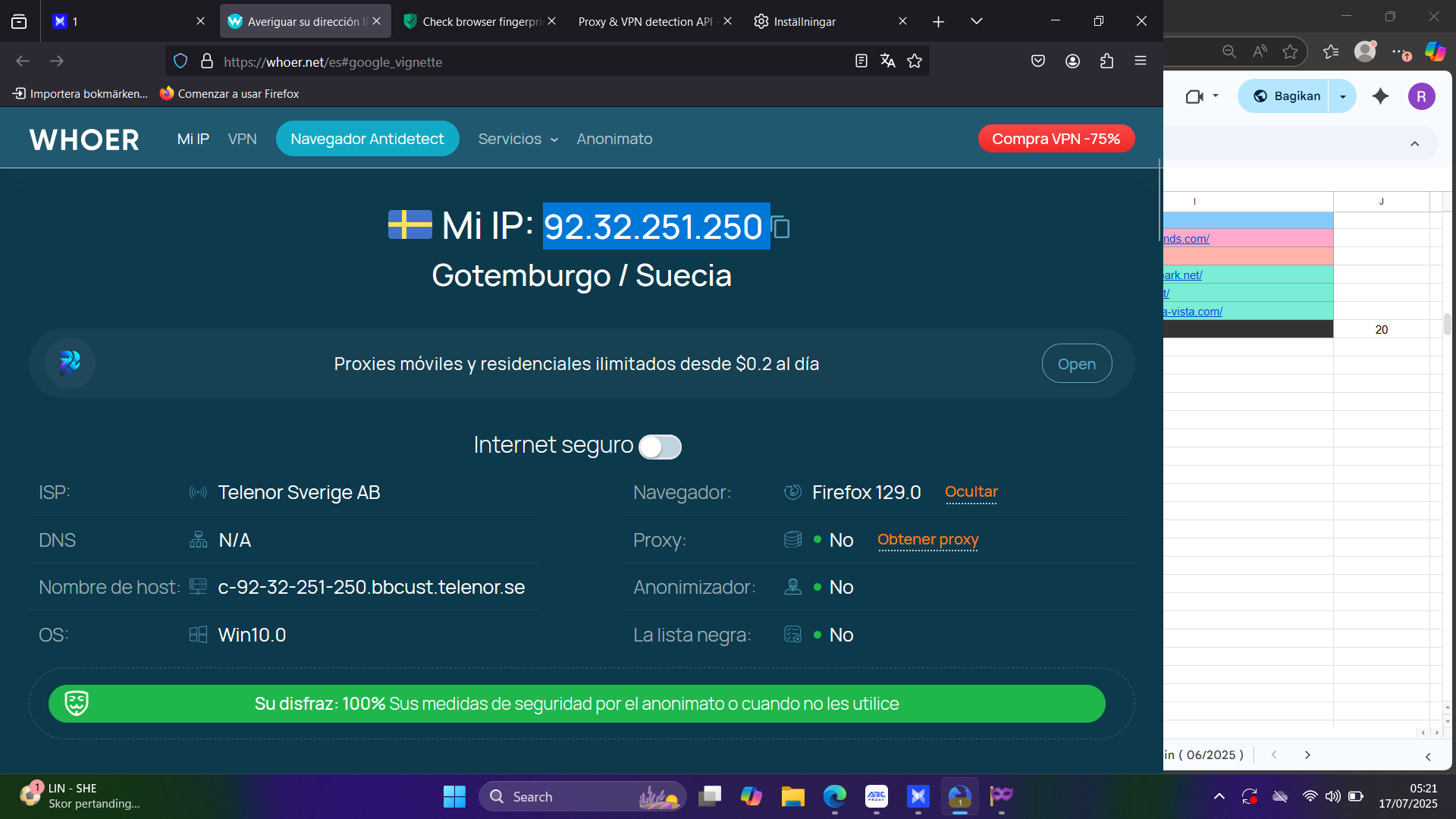This screenshot has width=1456, height=819.
Task: Open the Edge favorites list icon
Action: [1331, 52]
